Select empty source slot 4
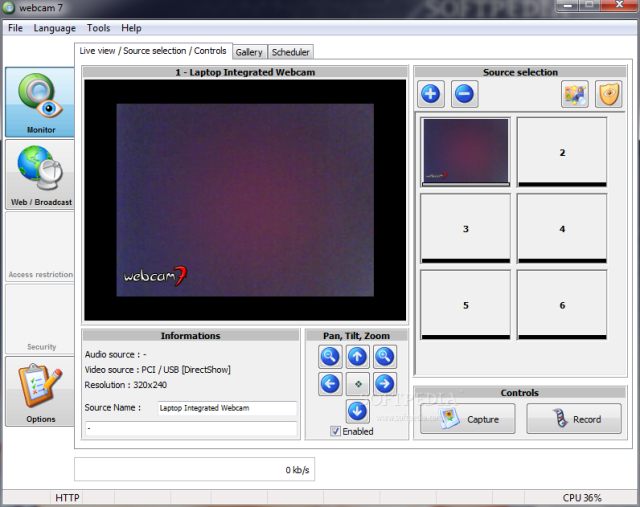640x507 pixels. pos(562,228)
